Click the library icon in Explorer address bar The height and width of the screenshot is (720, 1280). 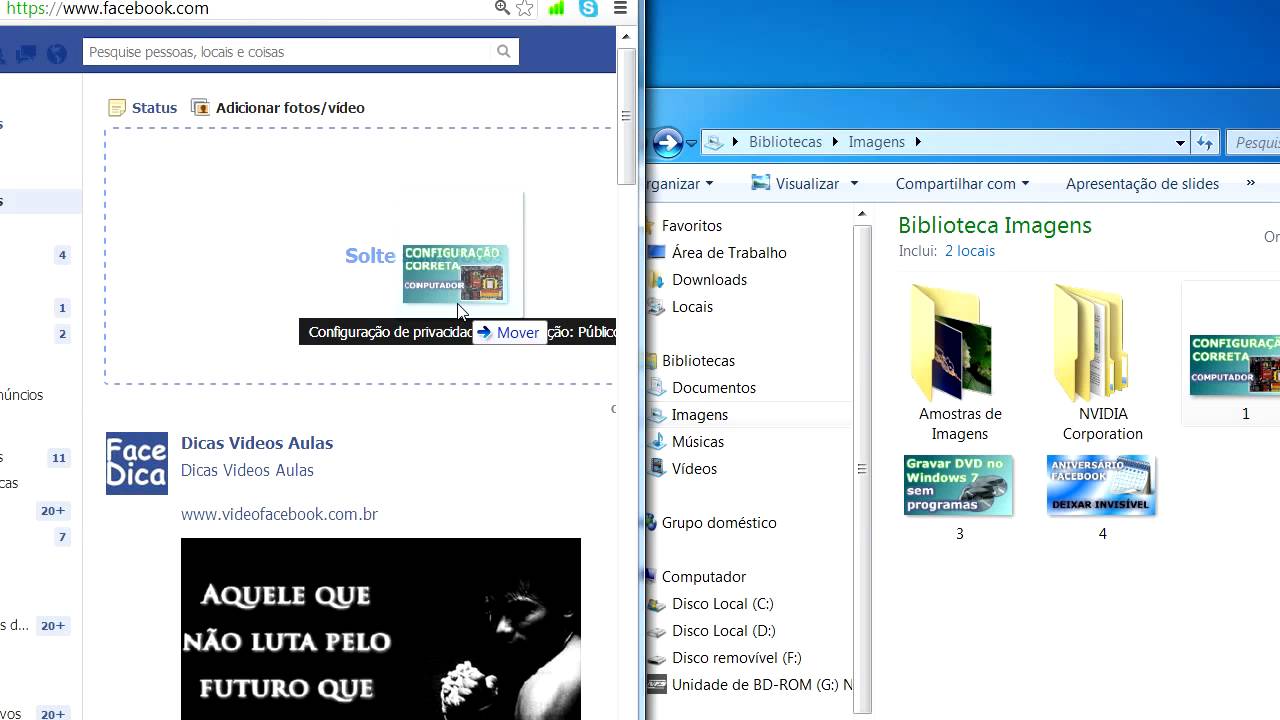(x=714, y=142)
